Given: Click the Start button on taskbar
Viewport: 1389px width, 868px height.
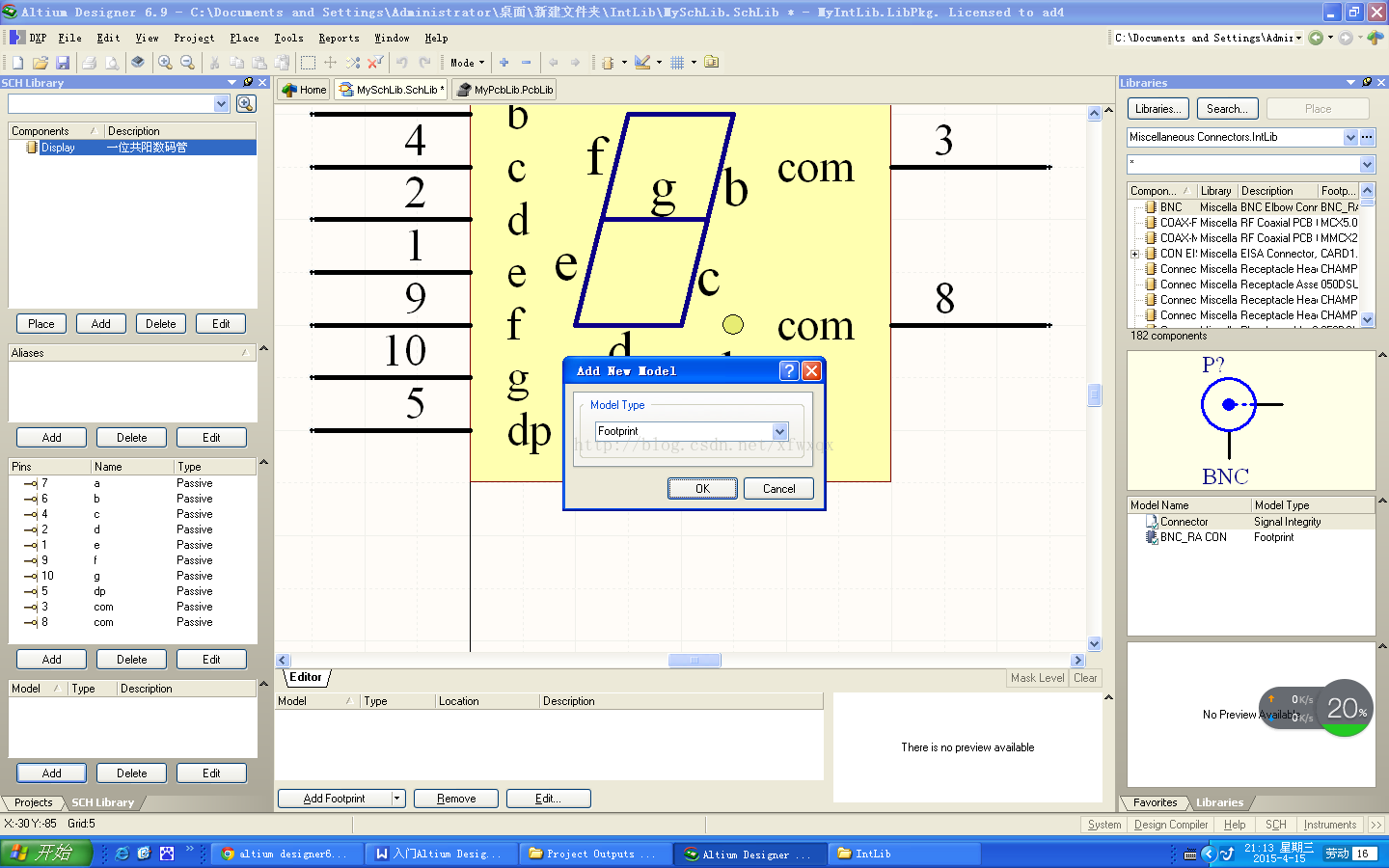Looking at the screenshot, I should click(45, 854).
